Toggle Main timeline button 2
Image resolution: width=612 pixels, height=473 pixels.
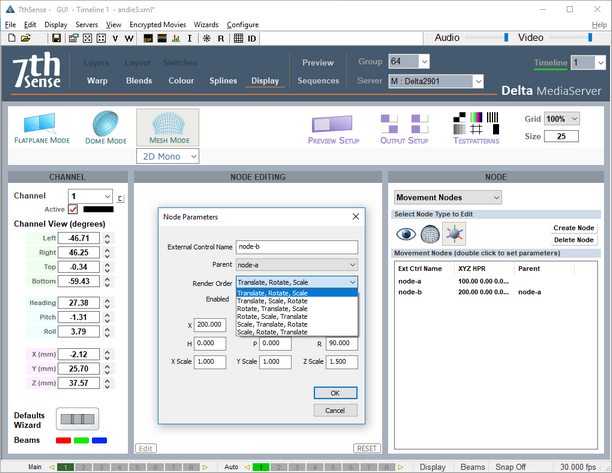pyautogui.click(x=84, y=467)
